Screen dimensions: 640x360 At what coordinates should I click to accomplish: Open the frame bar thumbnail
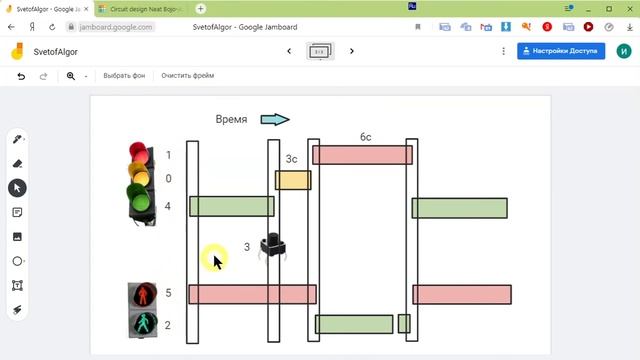[x=320, y=51]
